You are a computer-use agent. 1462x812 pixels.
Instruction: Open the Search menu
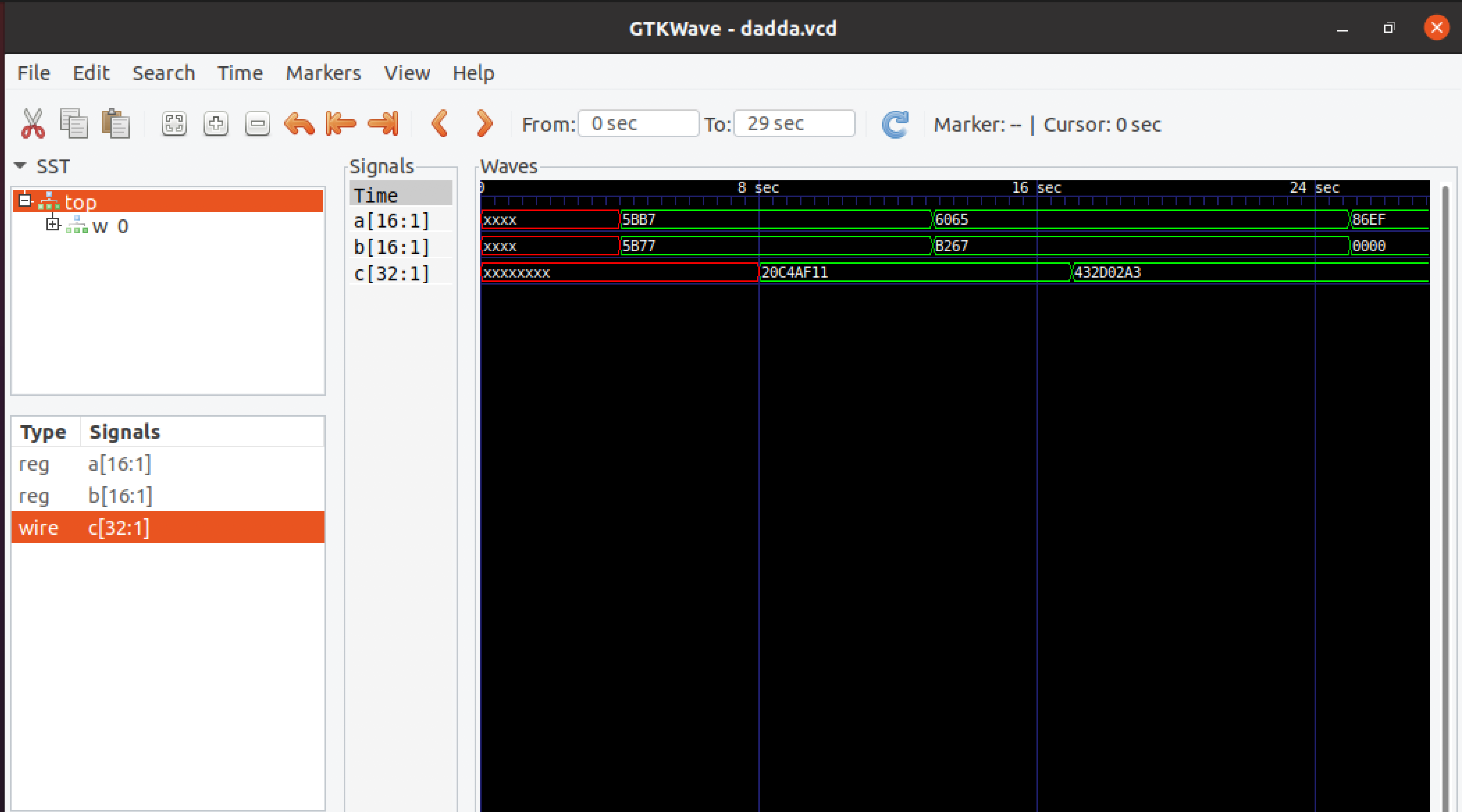(164, 73)
